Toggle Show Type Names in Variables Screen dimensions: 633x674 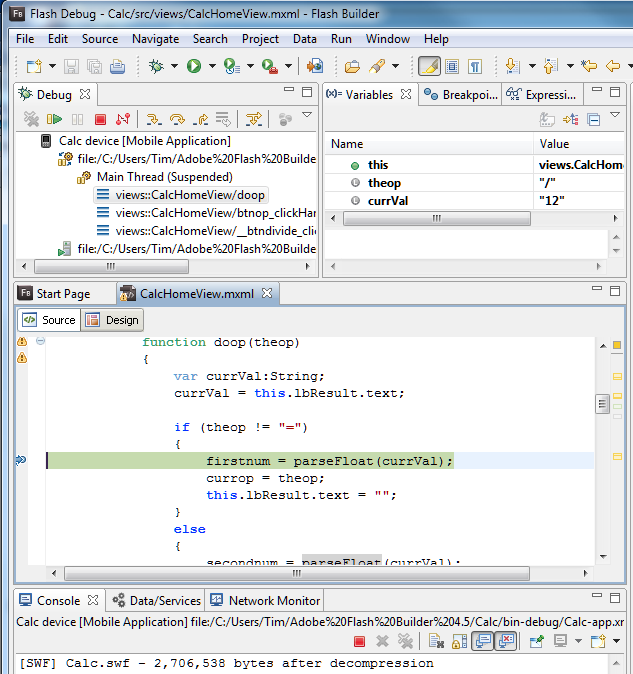click(x=547, y=119)
